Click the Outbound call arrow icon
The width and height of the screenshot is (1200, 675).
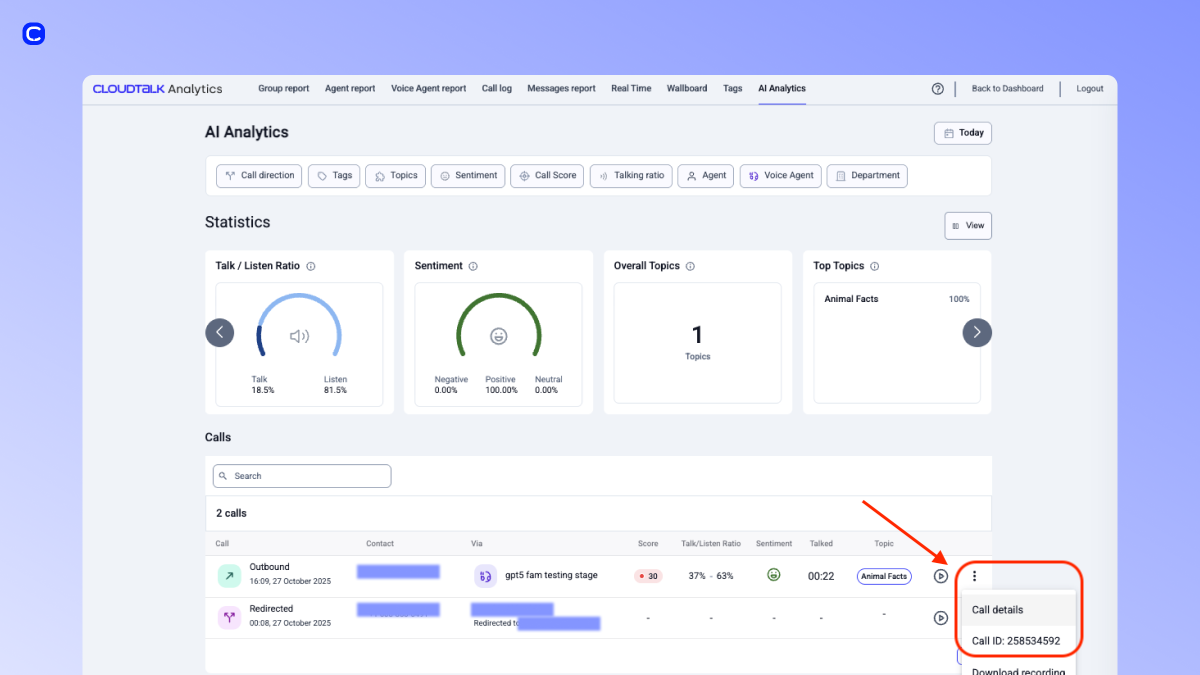(x=229, y=576)
